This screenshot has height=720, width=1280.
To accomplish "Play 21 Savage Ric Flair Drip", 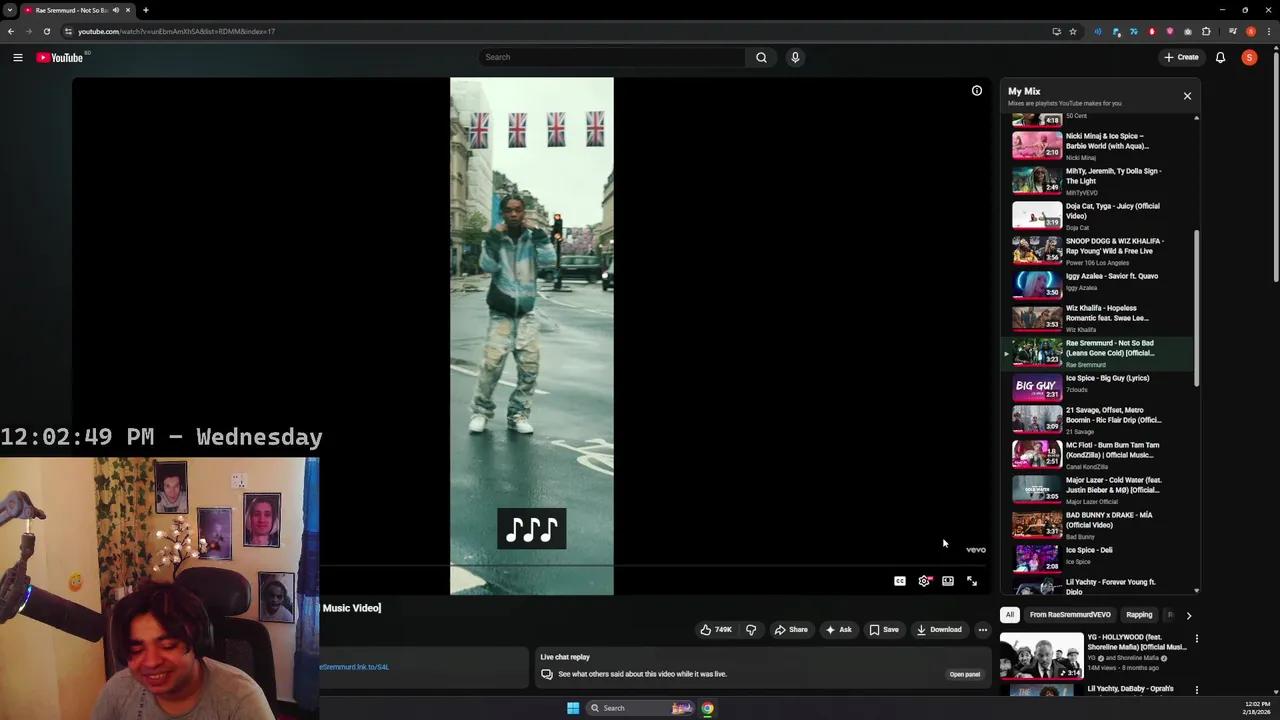I will pos(1097,420).
